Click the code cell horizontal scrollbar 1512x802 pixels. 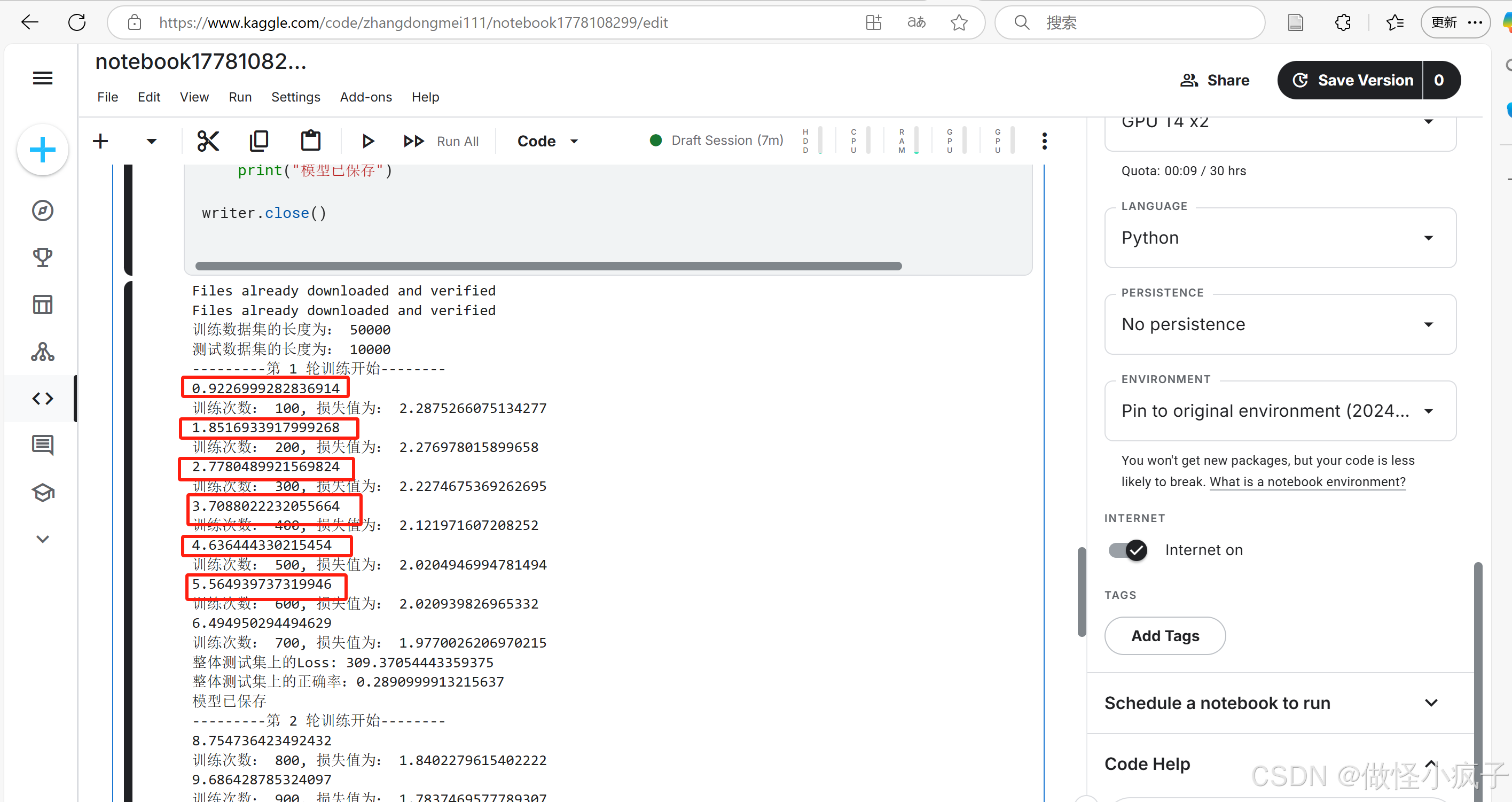click(548, 267)
